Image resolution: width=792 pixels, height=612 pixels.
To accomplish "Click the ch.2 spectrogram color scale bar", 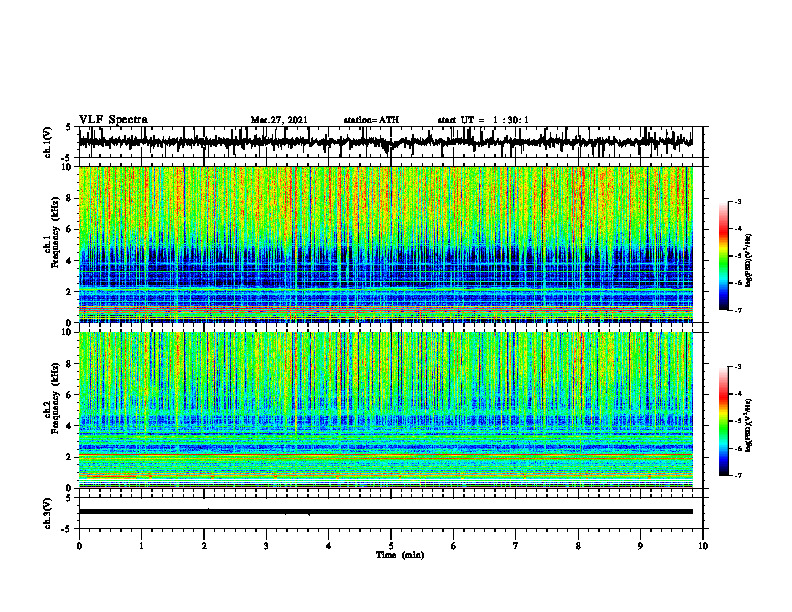I will (x=724, y=421).
